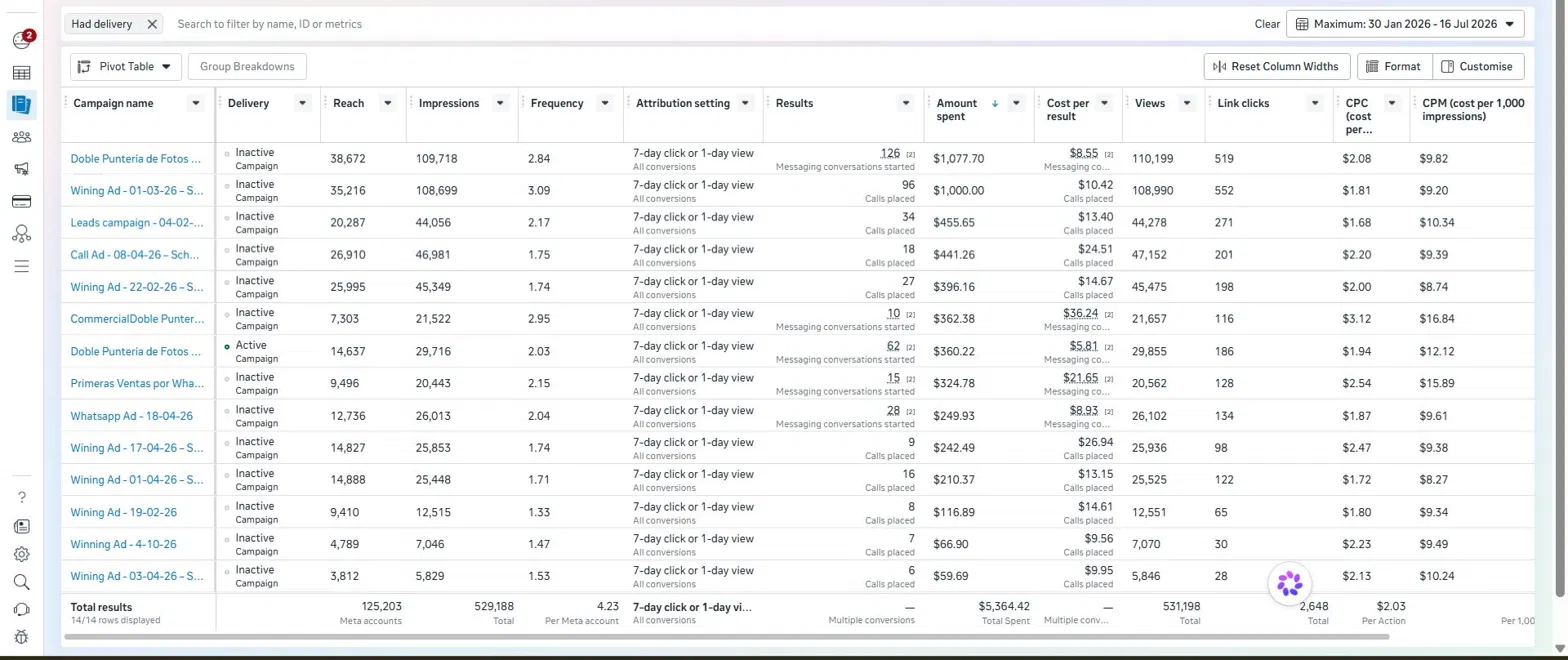This screenshot has height=660, width=1568.
Task: Open the Wining Ad - 19-02-26 link
Action: click(x=123, y=512)
